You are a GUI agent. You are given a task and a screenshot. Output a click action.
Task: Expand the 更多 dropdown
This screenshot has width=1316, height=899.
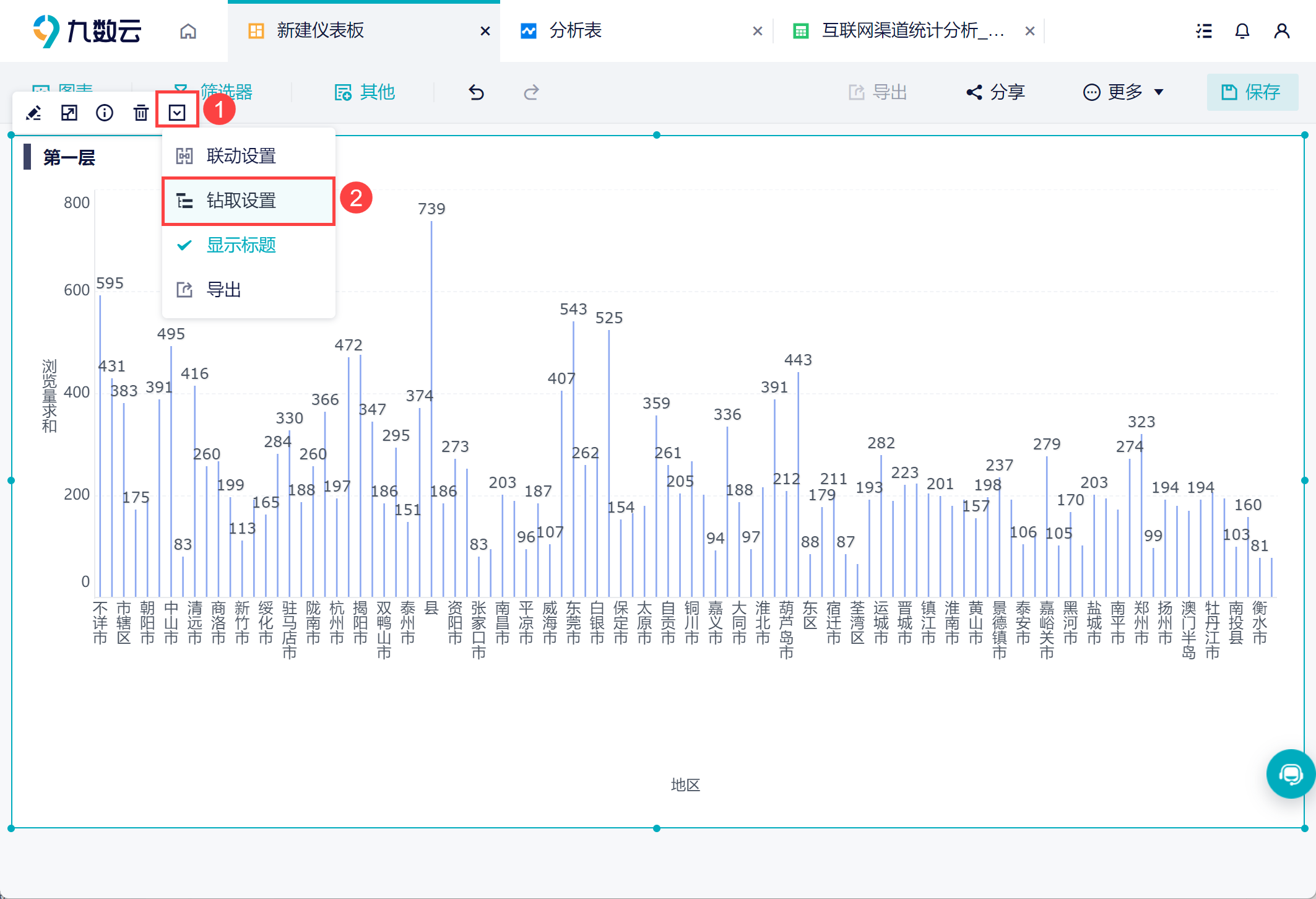coord(1123,93)
